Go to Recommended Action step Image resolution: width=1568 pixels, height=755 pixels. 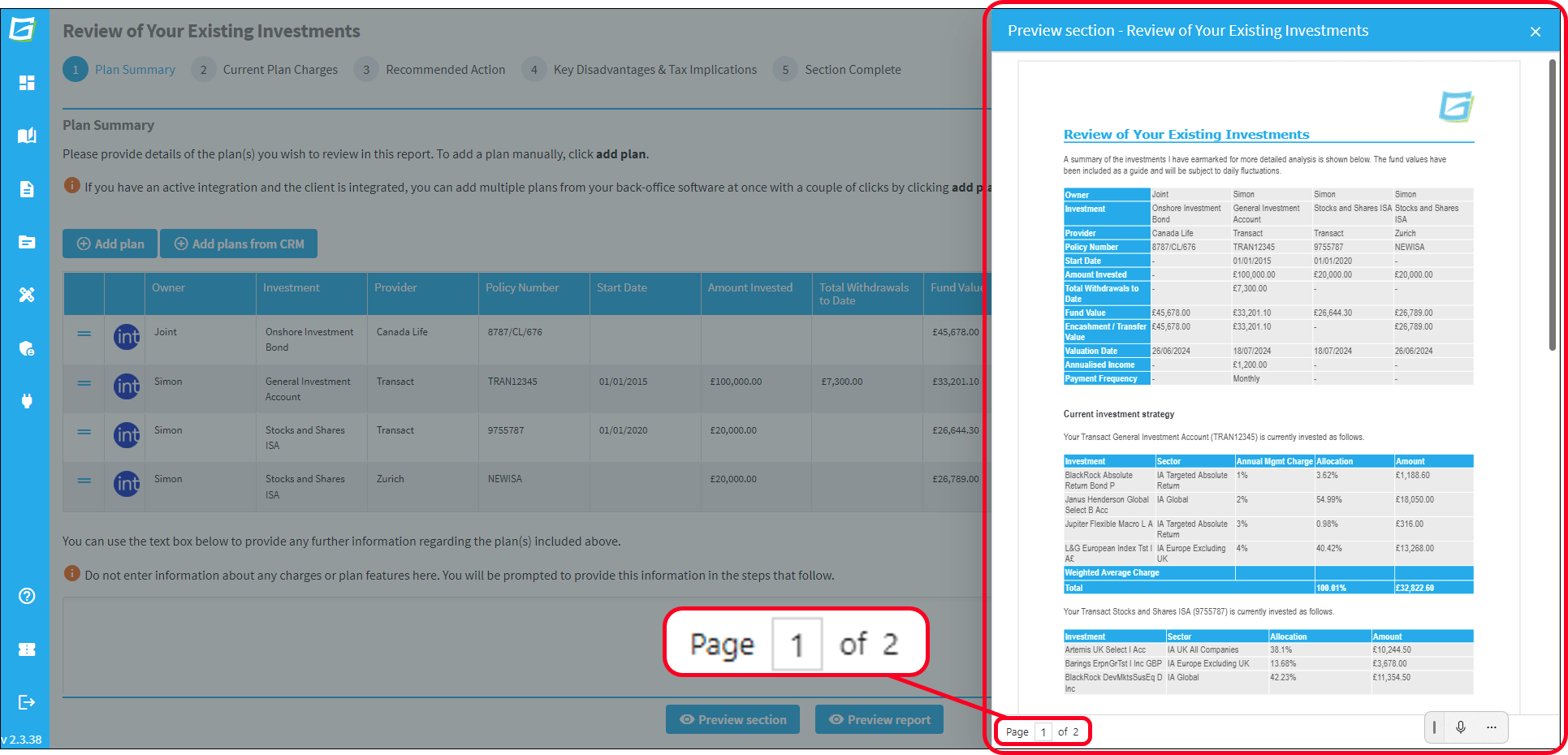[x=430, y=70]
